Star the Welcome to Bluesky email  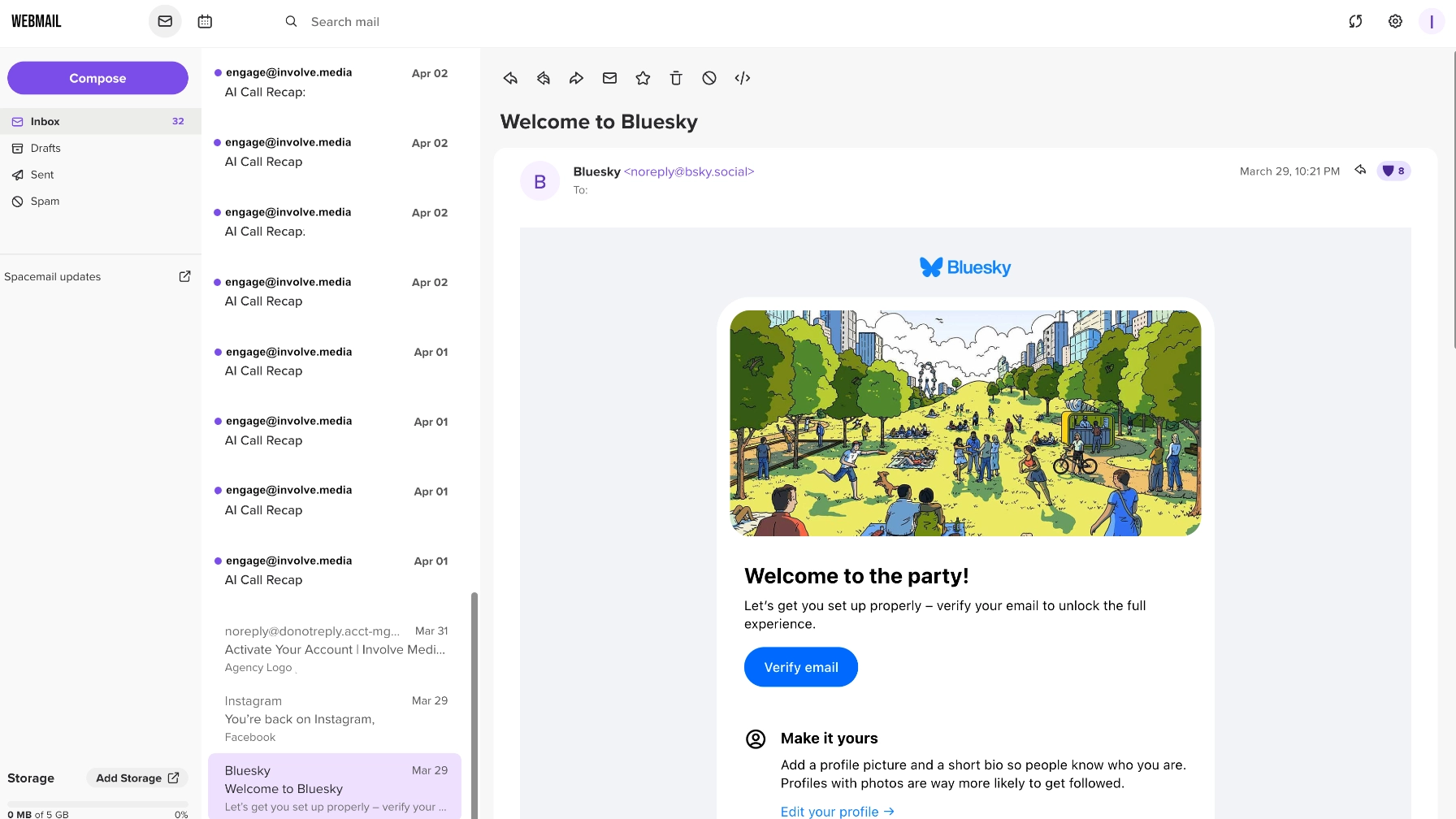(643, 78)
